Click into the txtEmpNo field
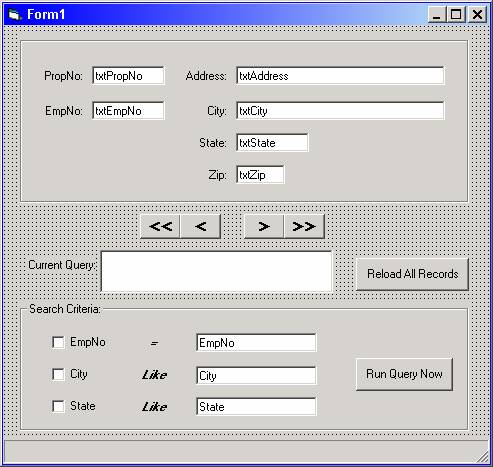This screenshot has height=467, width=493. 128,111
